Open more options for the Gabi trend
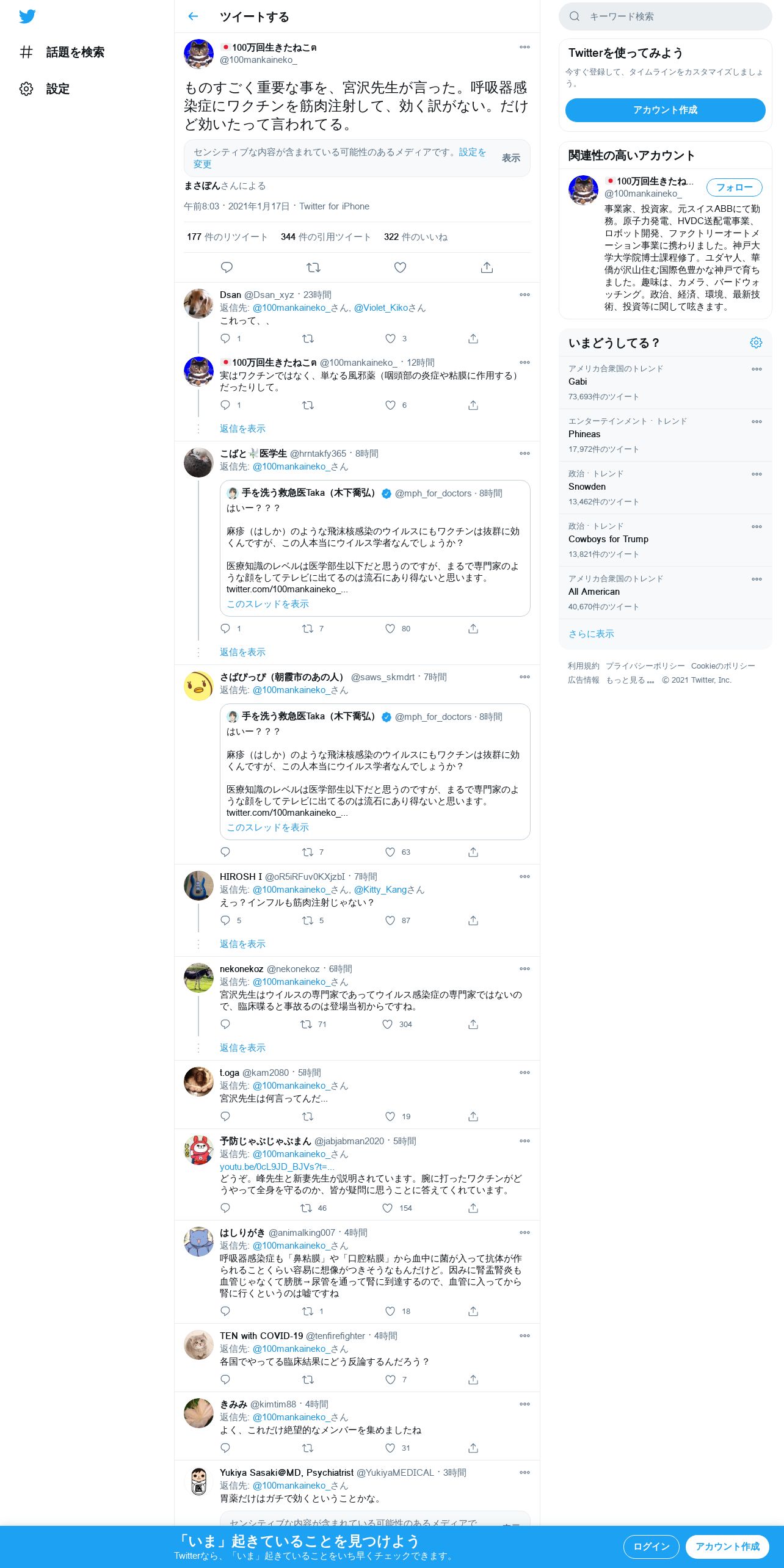 click(757, 369)
